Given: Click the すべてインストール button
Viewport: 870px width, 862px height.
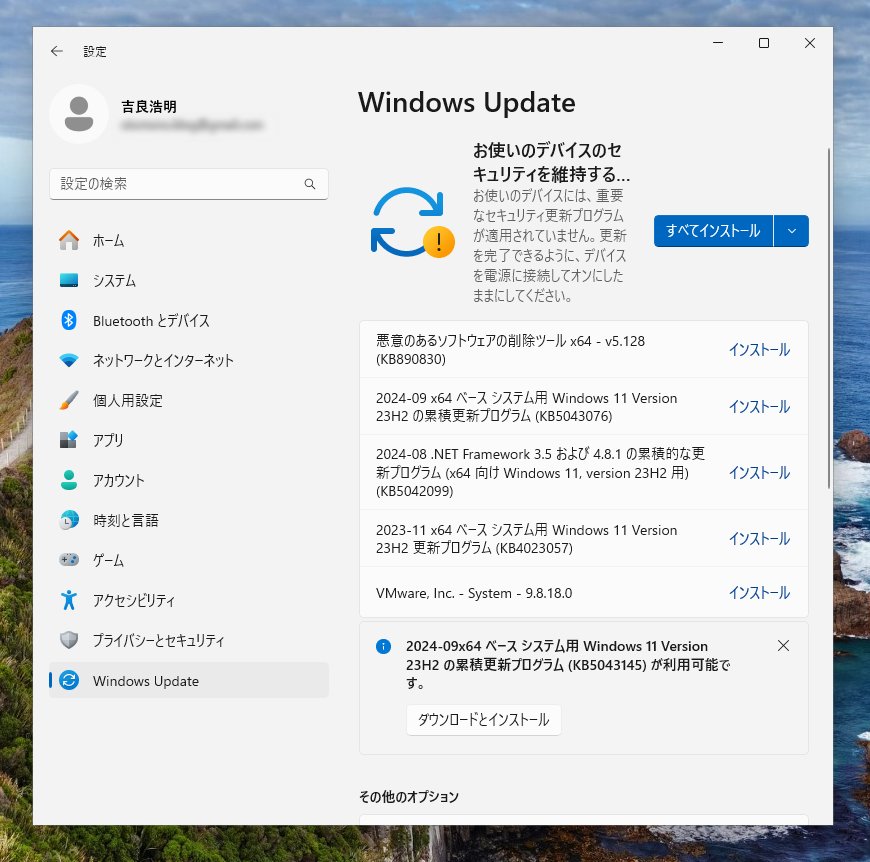Looking at the screenshot, I should 713,230.
